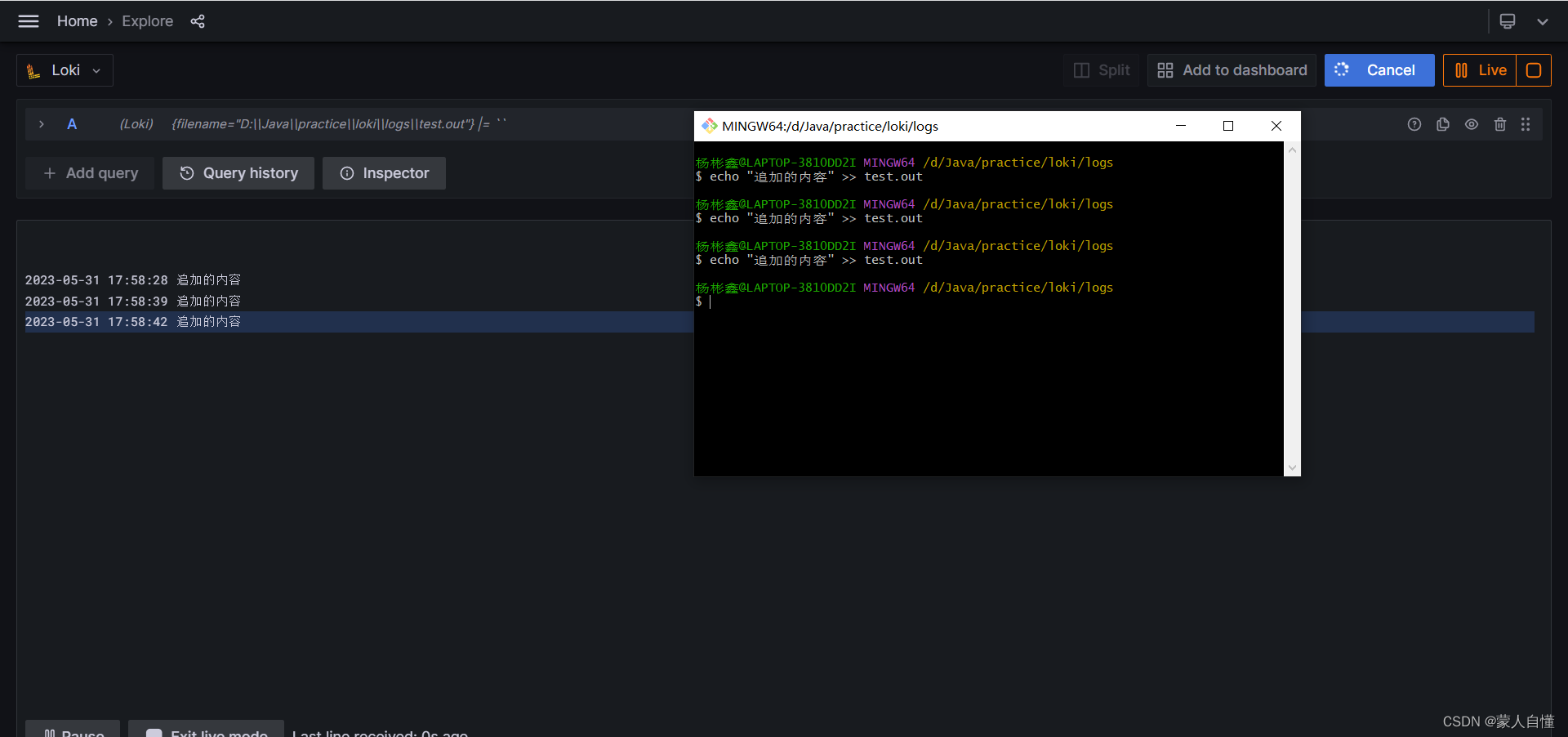Image resolution: width=1568 pixels, height=737 pixels.
Task: Open the Grafana main navigation menu
Action: 28,20
